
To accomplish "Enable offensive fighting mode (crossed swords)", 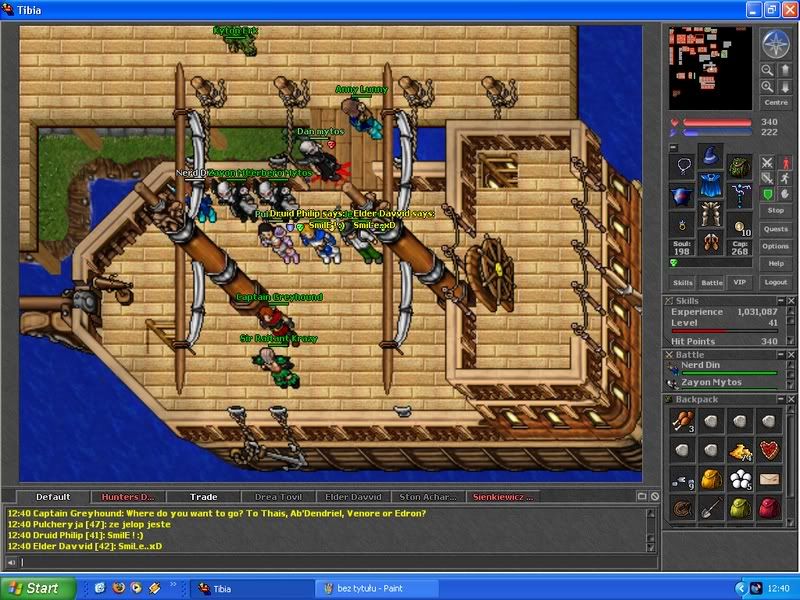I will (x=767, y=163).
